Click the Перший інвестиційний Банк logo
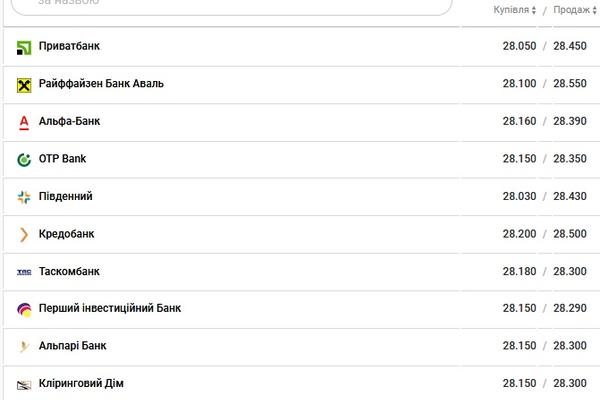600x400 pixels. (x=24, y=310)
